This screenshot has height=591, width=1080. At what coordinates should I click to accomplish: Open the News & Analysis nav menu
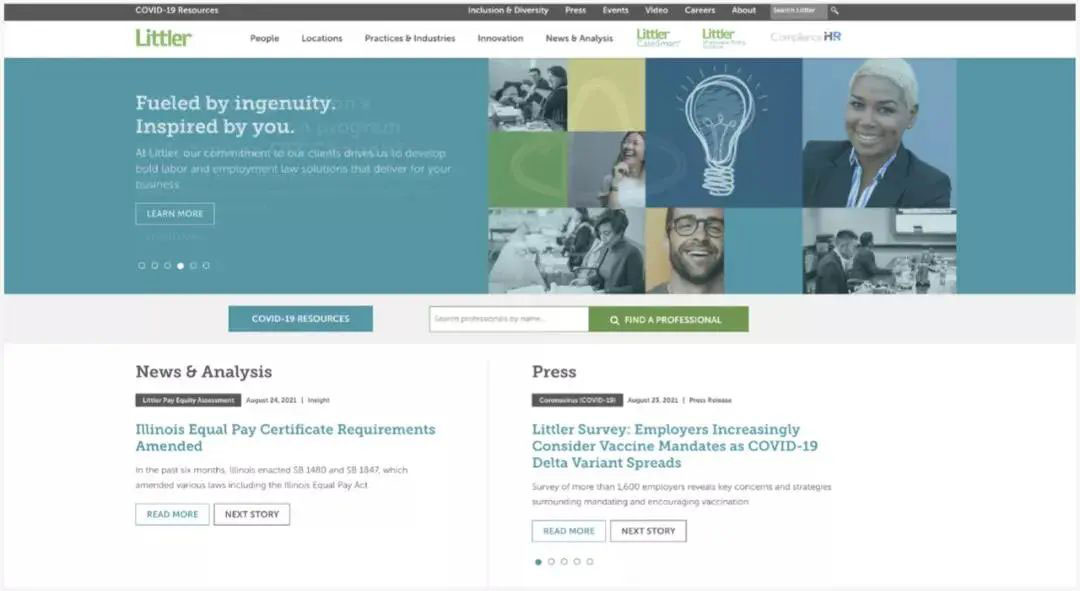579,39
